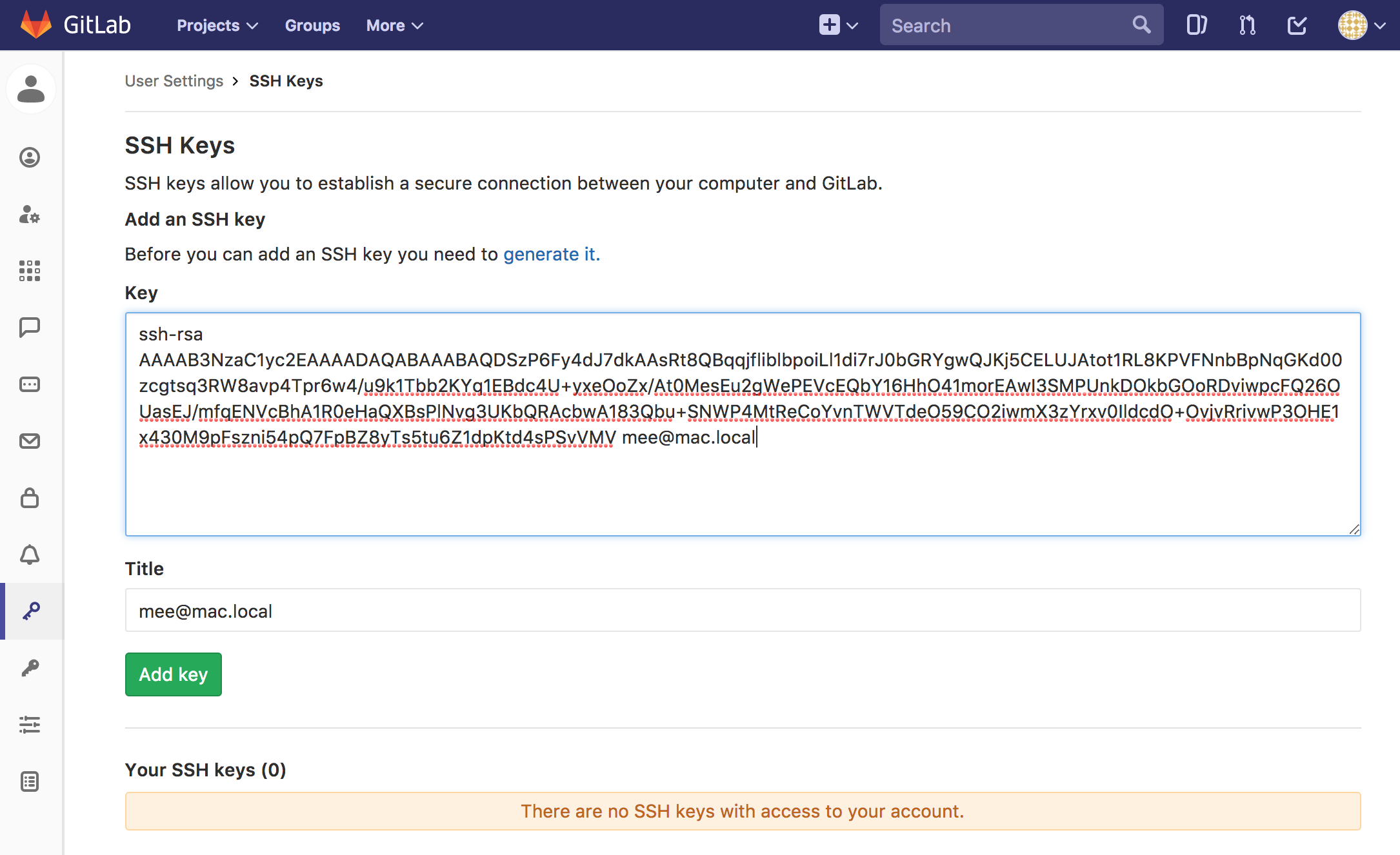Open Account settings in sidebar
Image resolution: width=1400 pixels, height=855 pixels.
tap(30, 214)
